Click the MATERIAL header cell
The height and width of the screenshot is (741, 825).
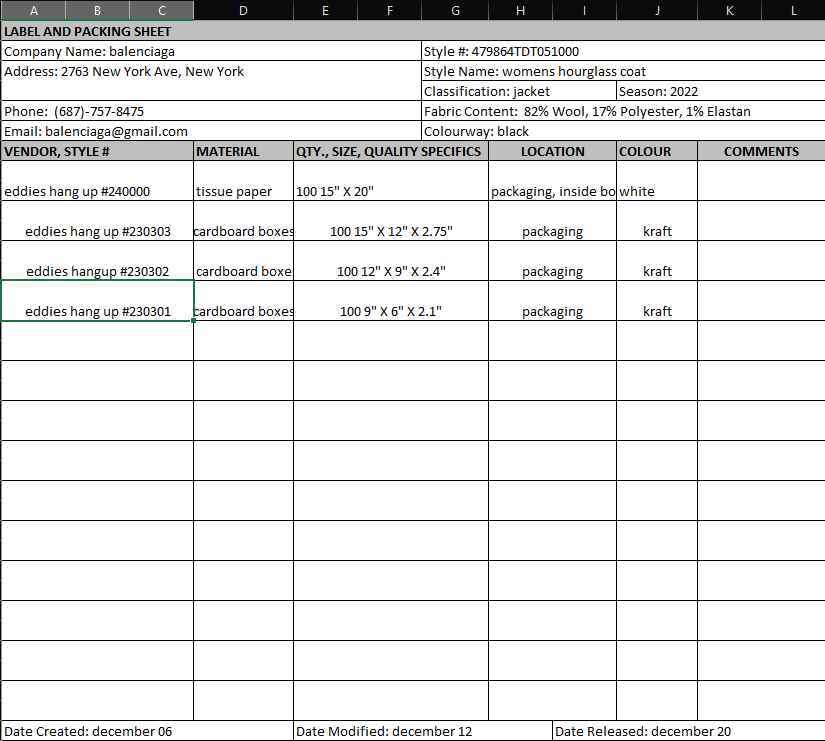244,151
